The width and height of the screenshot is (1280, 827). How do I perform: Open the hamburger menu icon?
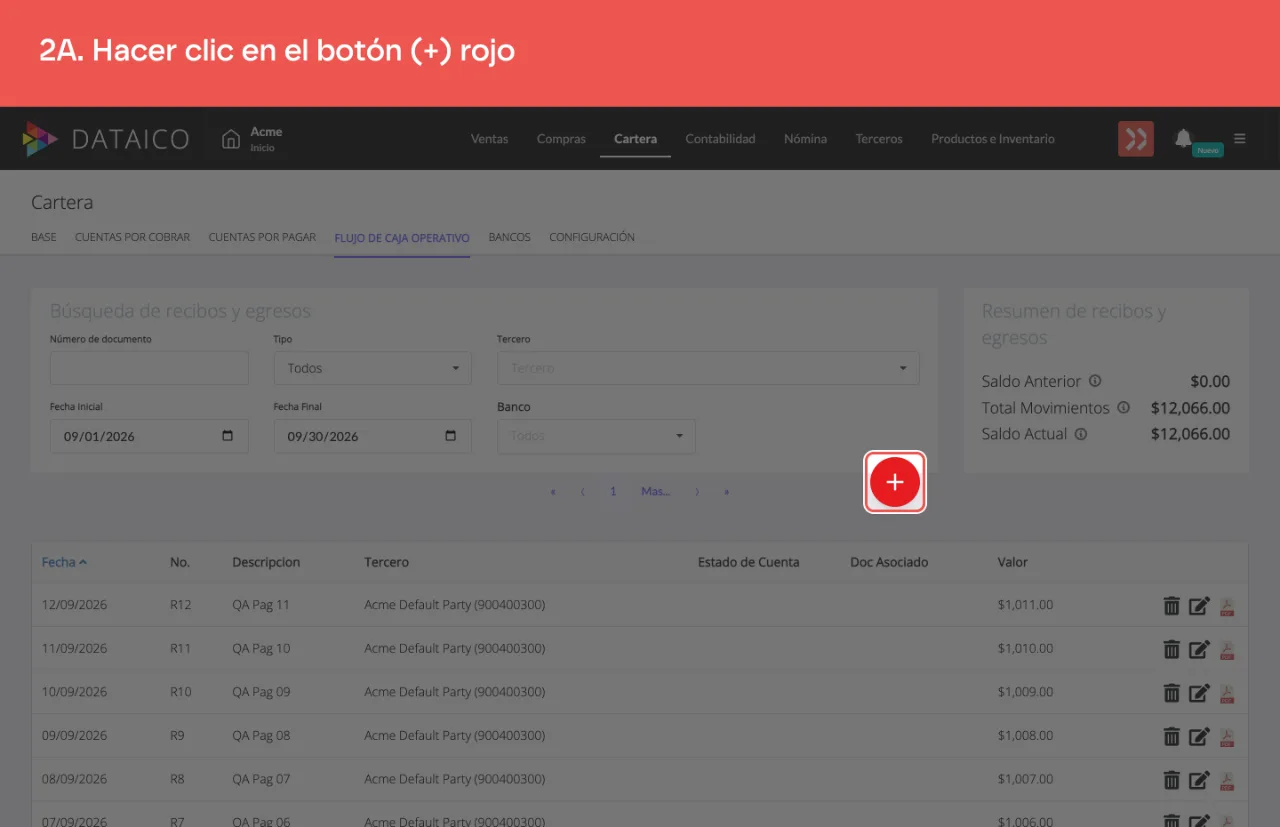pyautogui.click(x=1240, y=139)
